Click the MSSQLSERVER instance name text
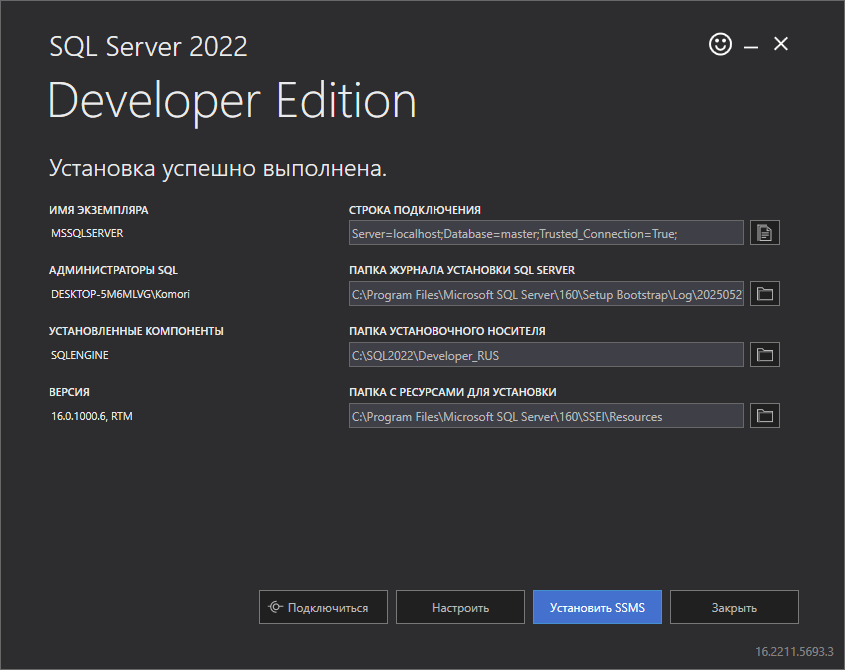Viewport: 845px width, 670px height. tap(87, 233)
